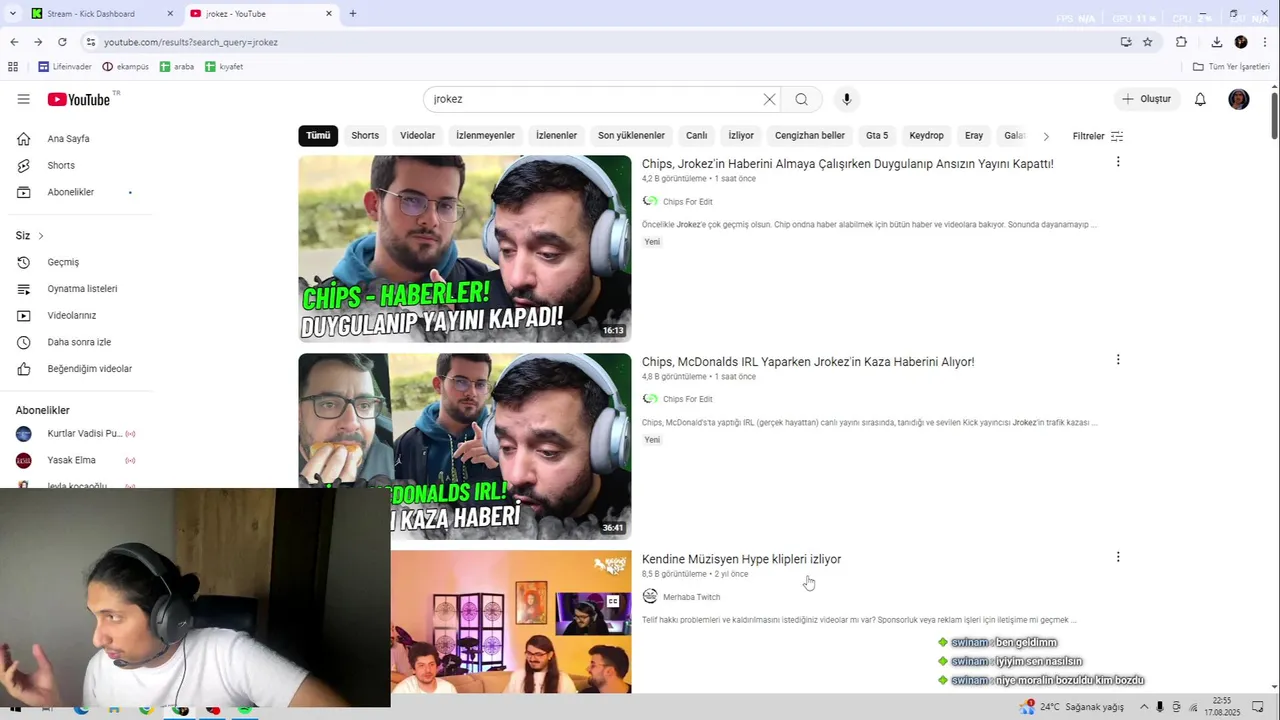
Task: Select the İzliyor filter chip
Action: click(741, 136)
